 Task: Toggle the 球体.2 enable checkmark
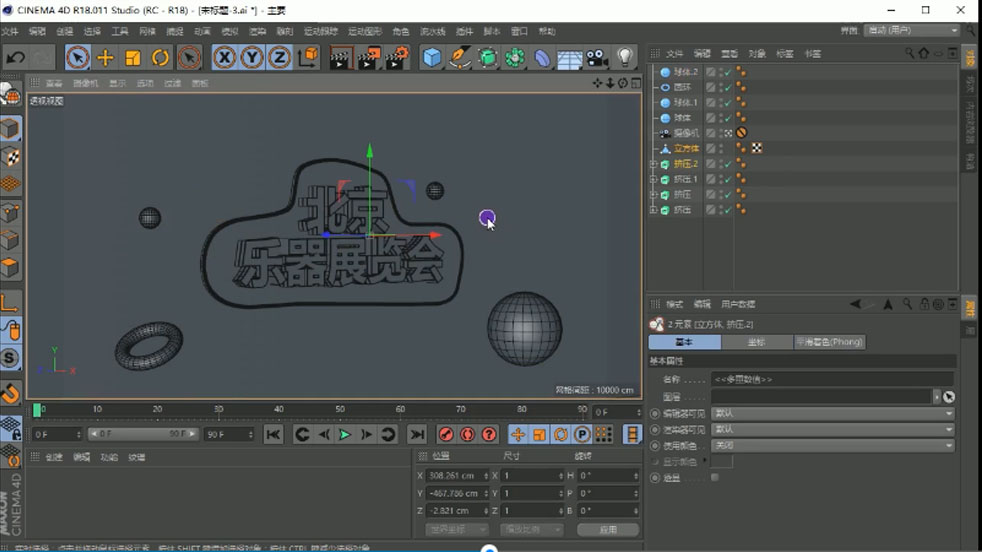pos(728,72)
